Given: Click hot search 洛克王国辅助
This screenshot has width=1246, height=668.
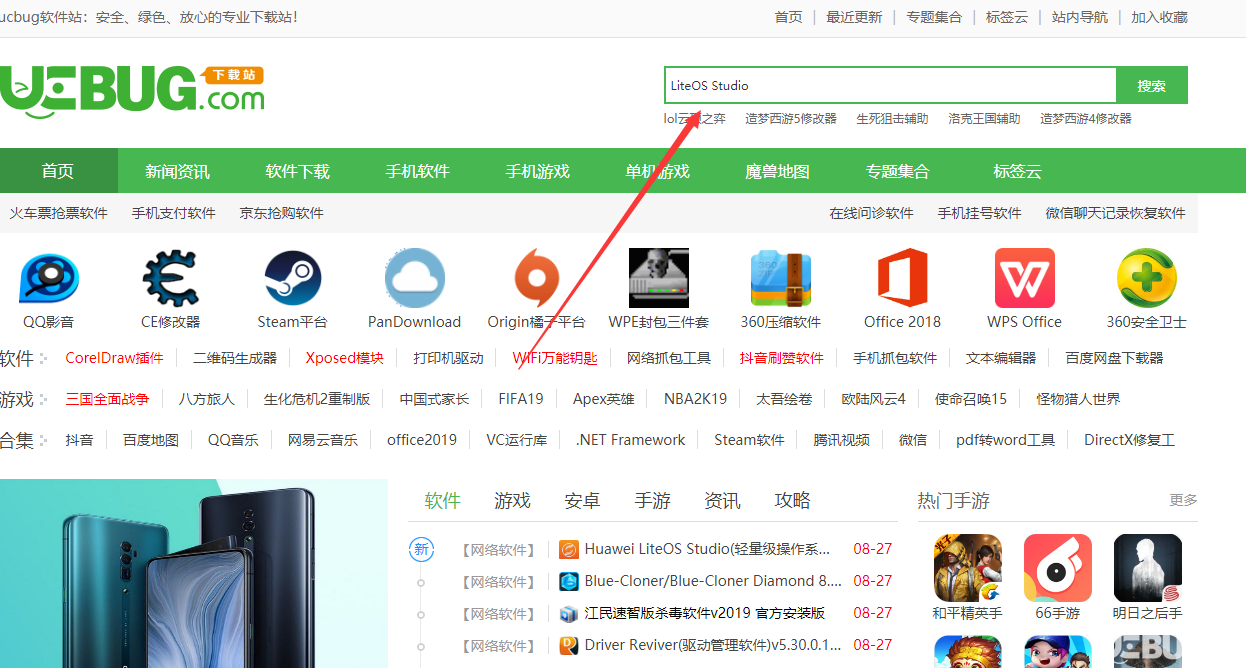Looking at the screenshot, I should coord(985,118).
